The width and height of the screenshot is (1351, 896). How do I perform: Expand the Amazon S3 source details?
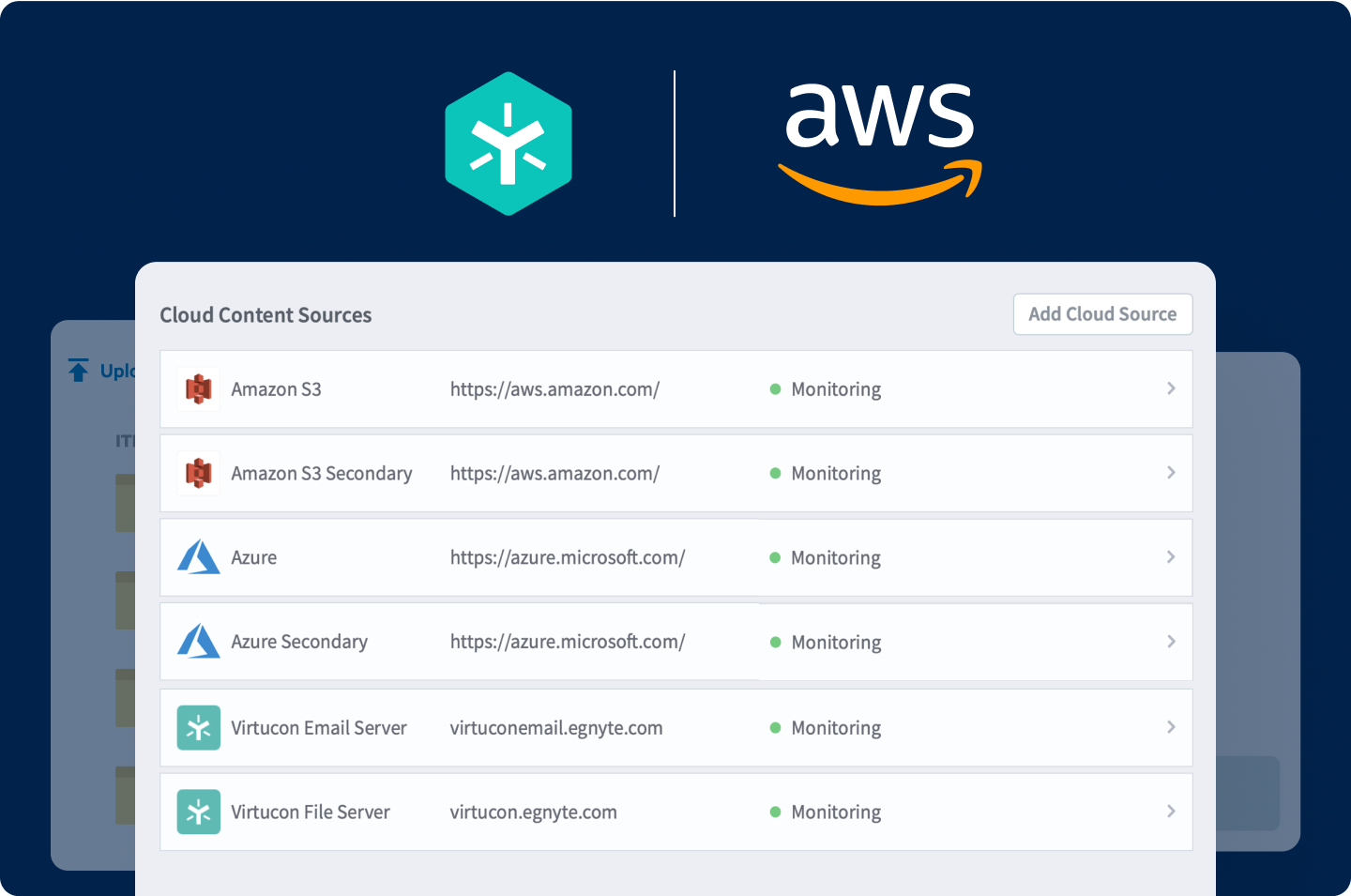[1171, 388]
